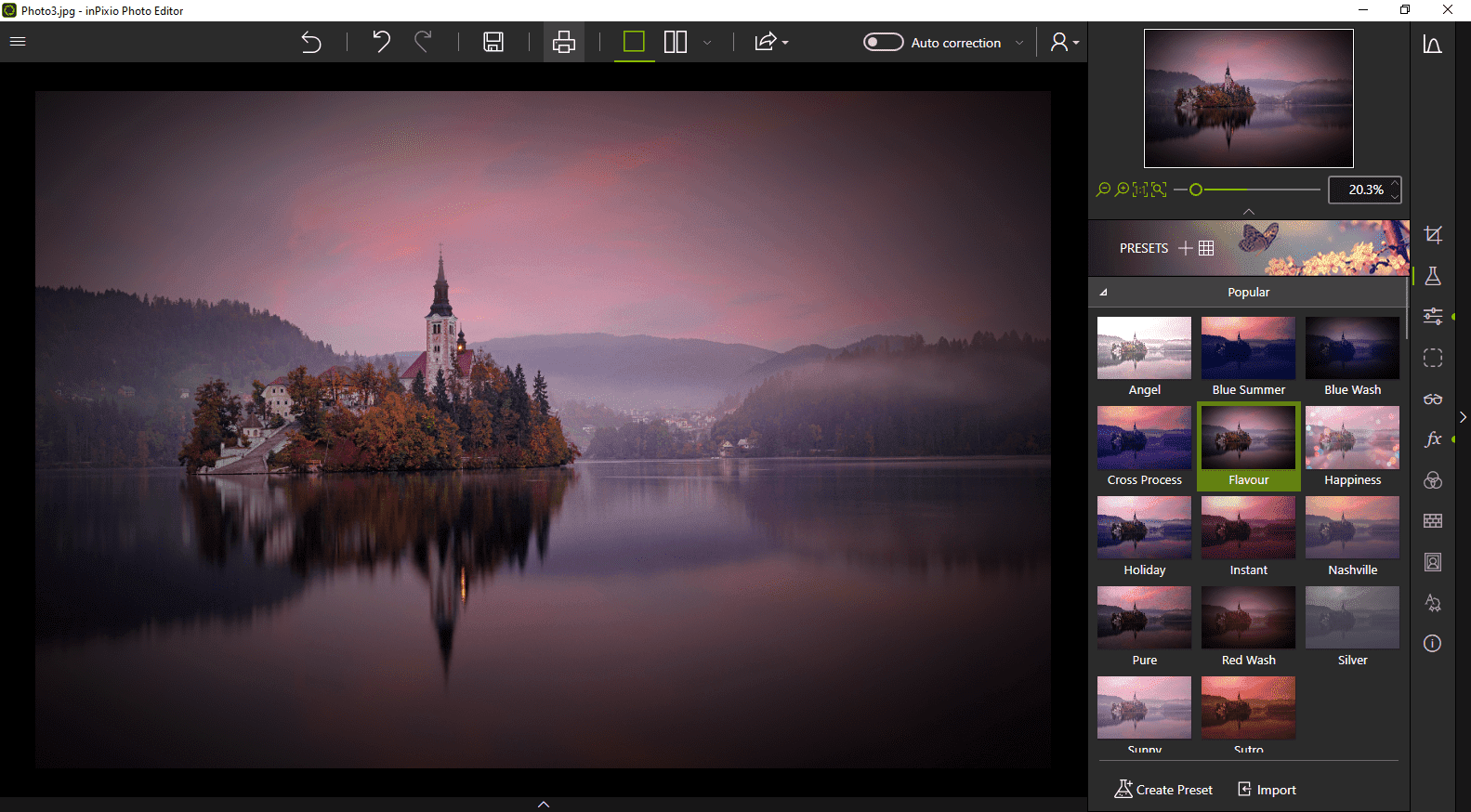The height and width of the screenshot is (812, 1471).
Task: Select the selective retouch dashed-square tool
Action: pos(1433,358)
